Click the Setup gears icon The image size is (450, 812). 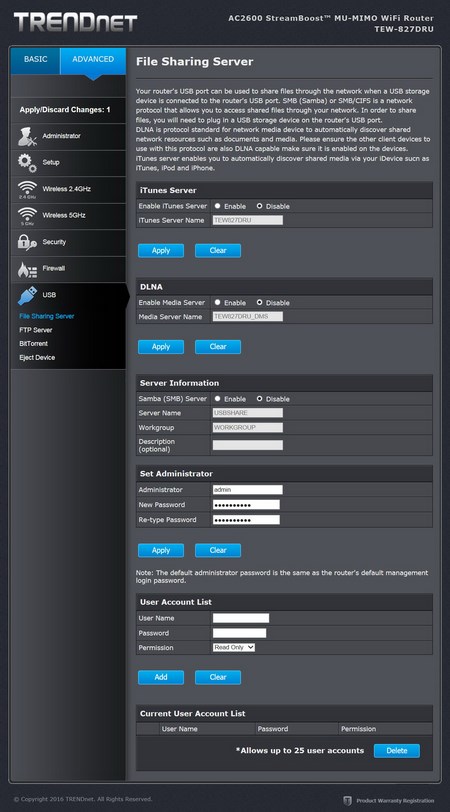tap(27, 163)
